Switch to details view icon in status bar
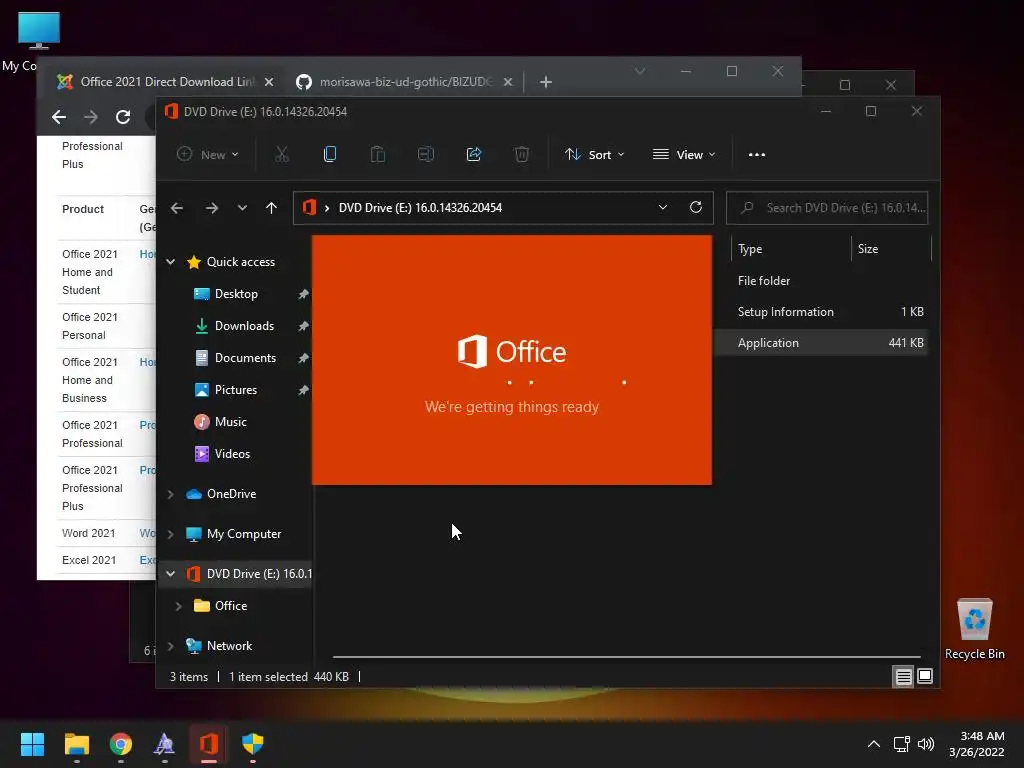 coord(903,677)
